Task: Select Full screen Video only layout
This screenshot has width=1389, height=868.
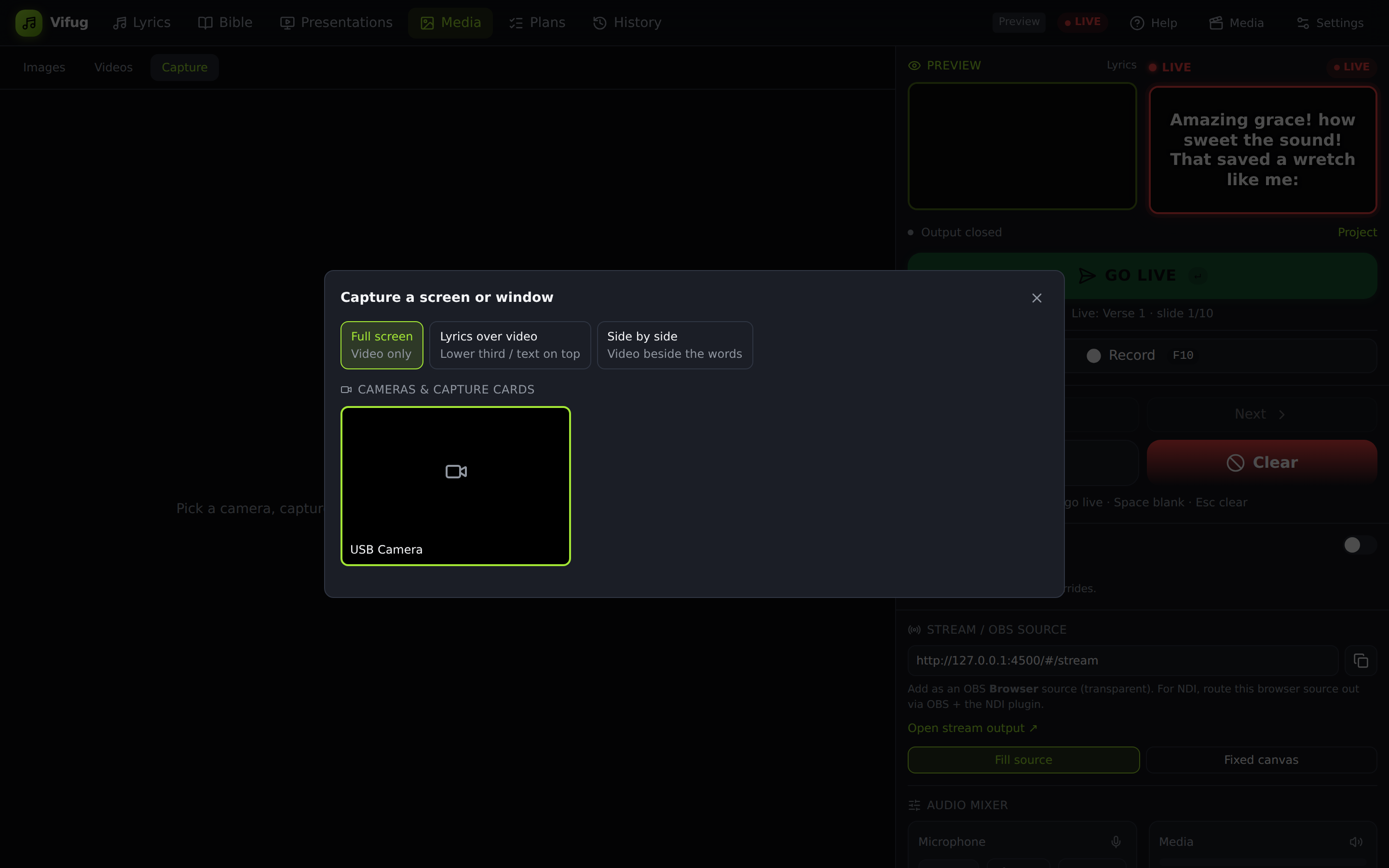Action: (381, 345)
